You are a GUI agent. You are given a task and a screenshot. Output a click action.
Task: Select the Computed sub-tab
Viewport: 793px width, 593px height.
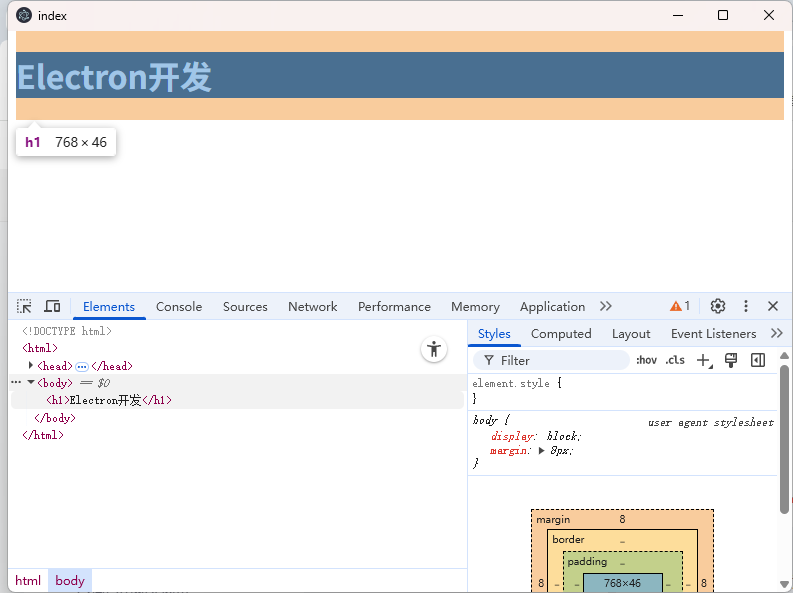click(x=561, y=334)
